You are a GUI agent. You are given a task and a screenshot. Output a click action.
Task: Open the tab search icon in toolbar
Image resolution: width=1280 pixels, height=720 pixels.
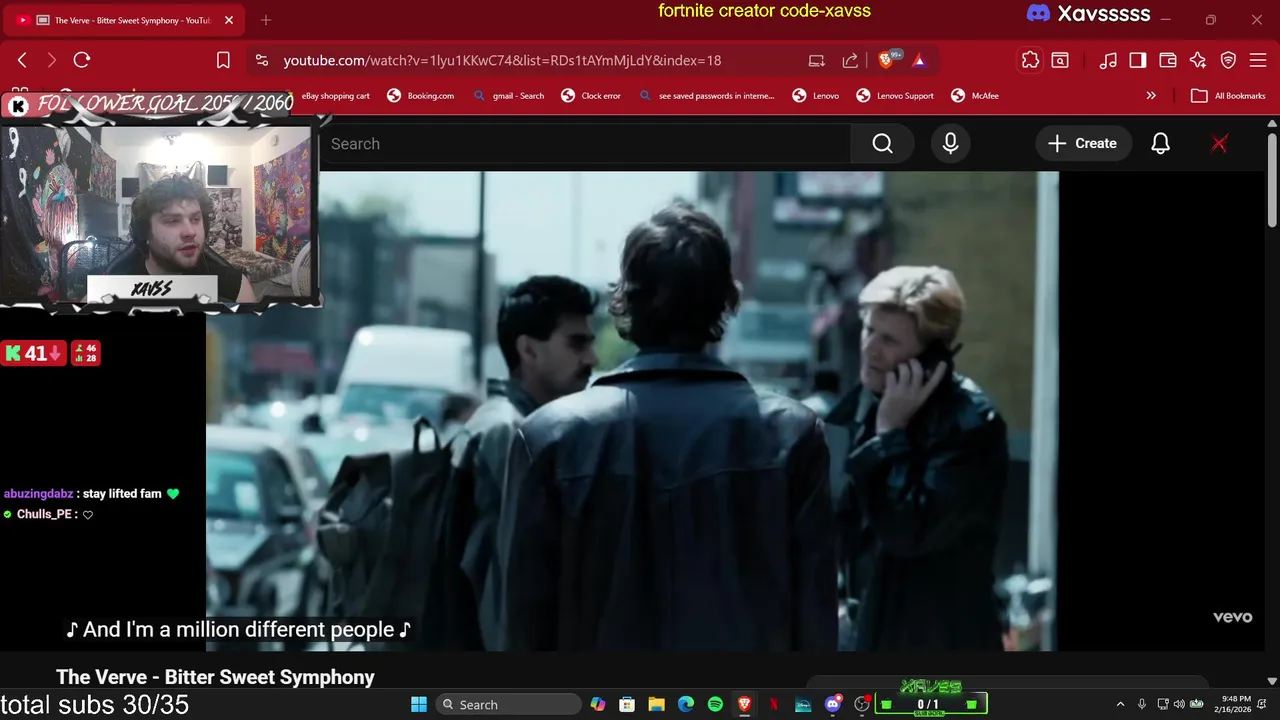tap(1060, 60)
